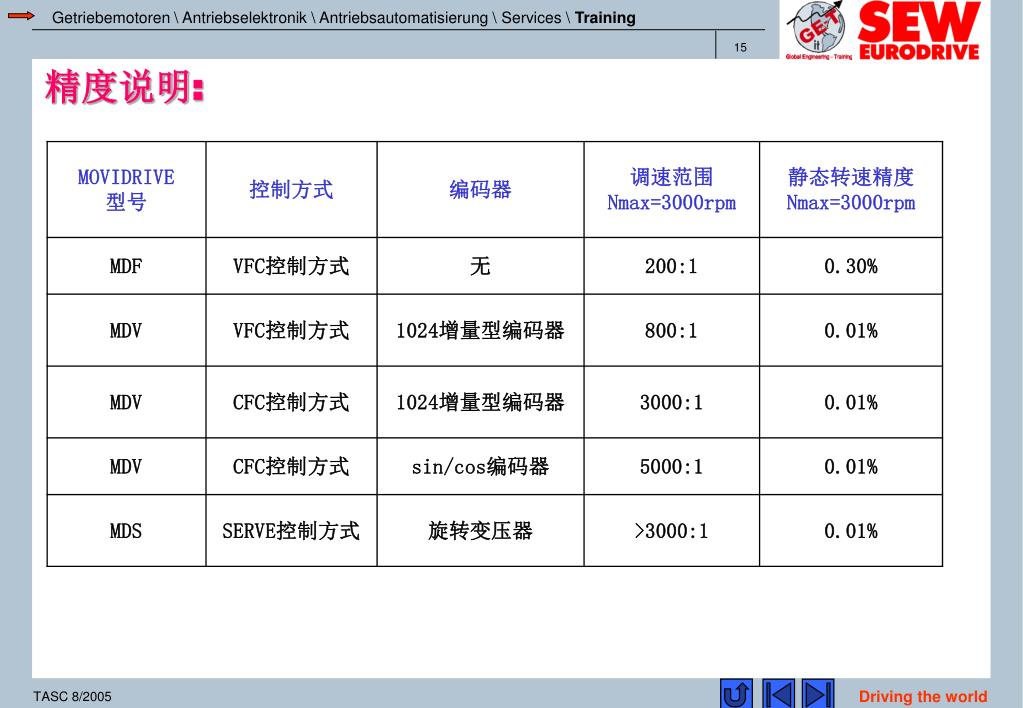
Task: Select the MDF model cell
Action: click(127, 266)
